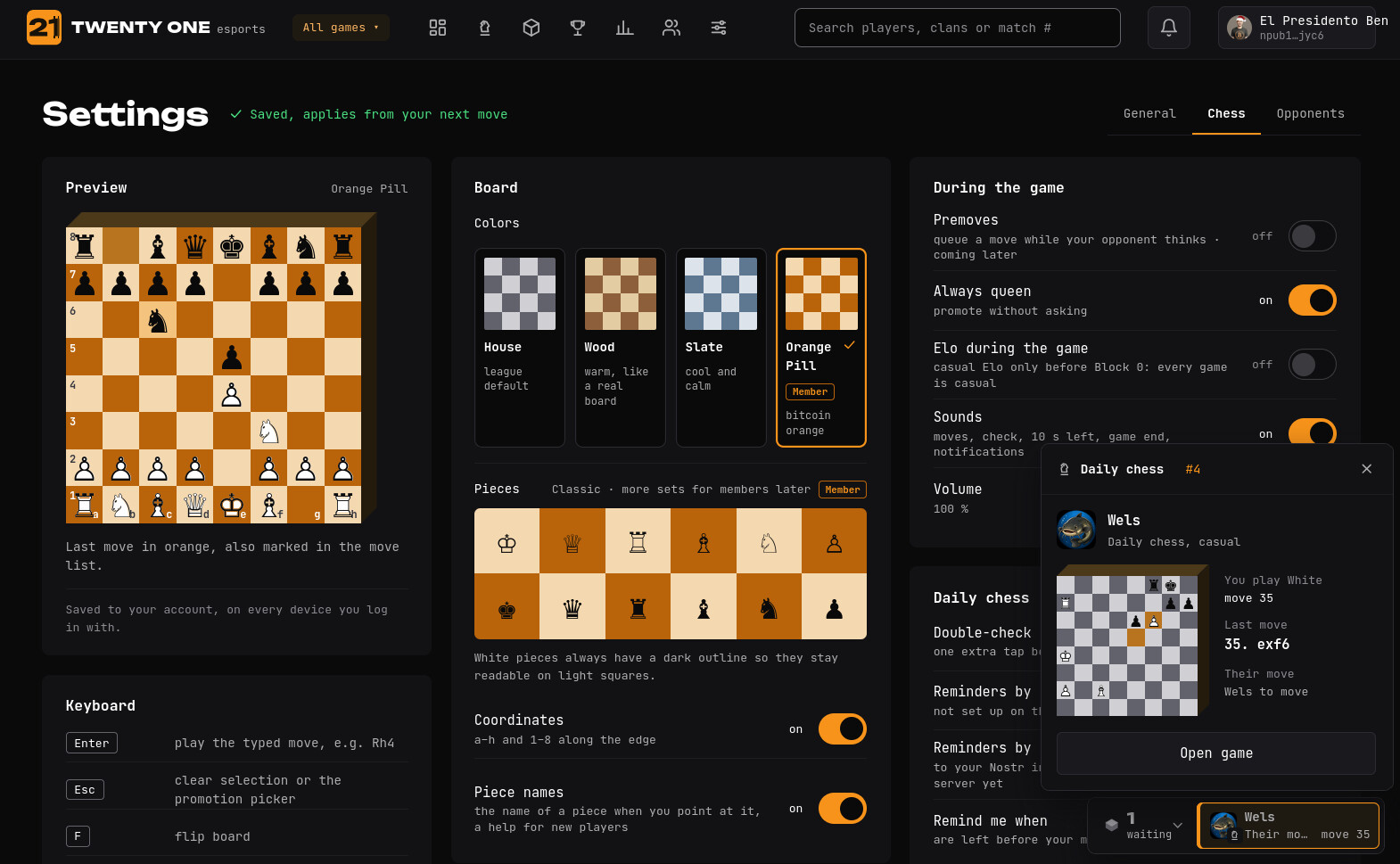The height and width of the screenshot is (864, 1400).
Task: Click the Volume 100 % value
Action: click(951, 509)
